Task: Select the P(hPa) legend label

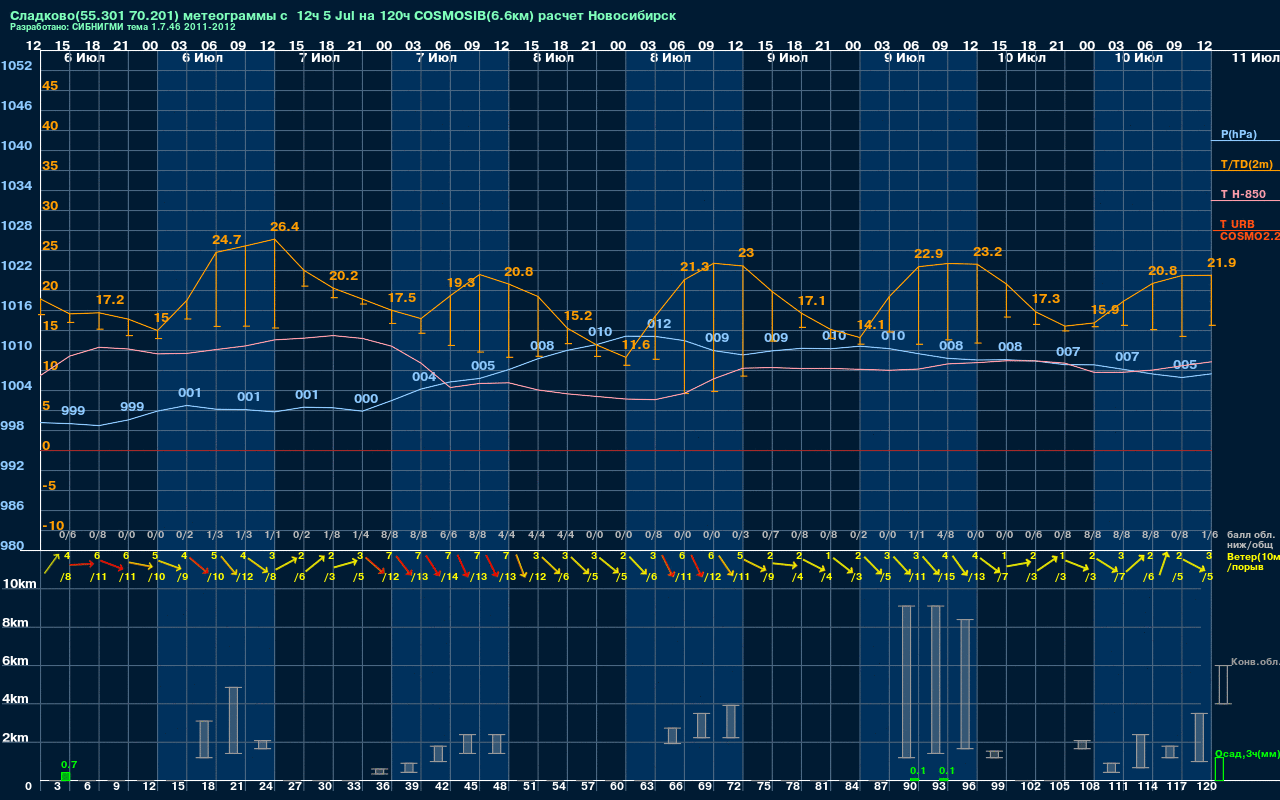Action: coord(1238,134)
